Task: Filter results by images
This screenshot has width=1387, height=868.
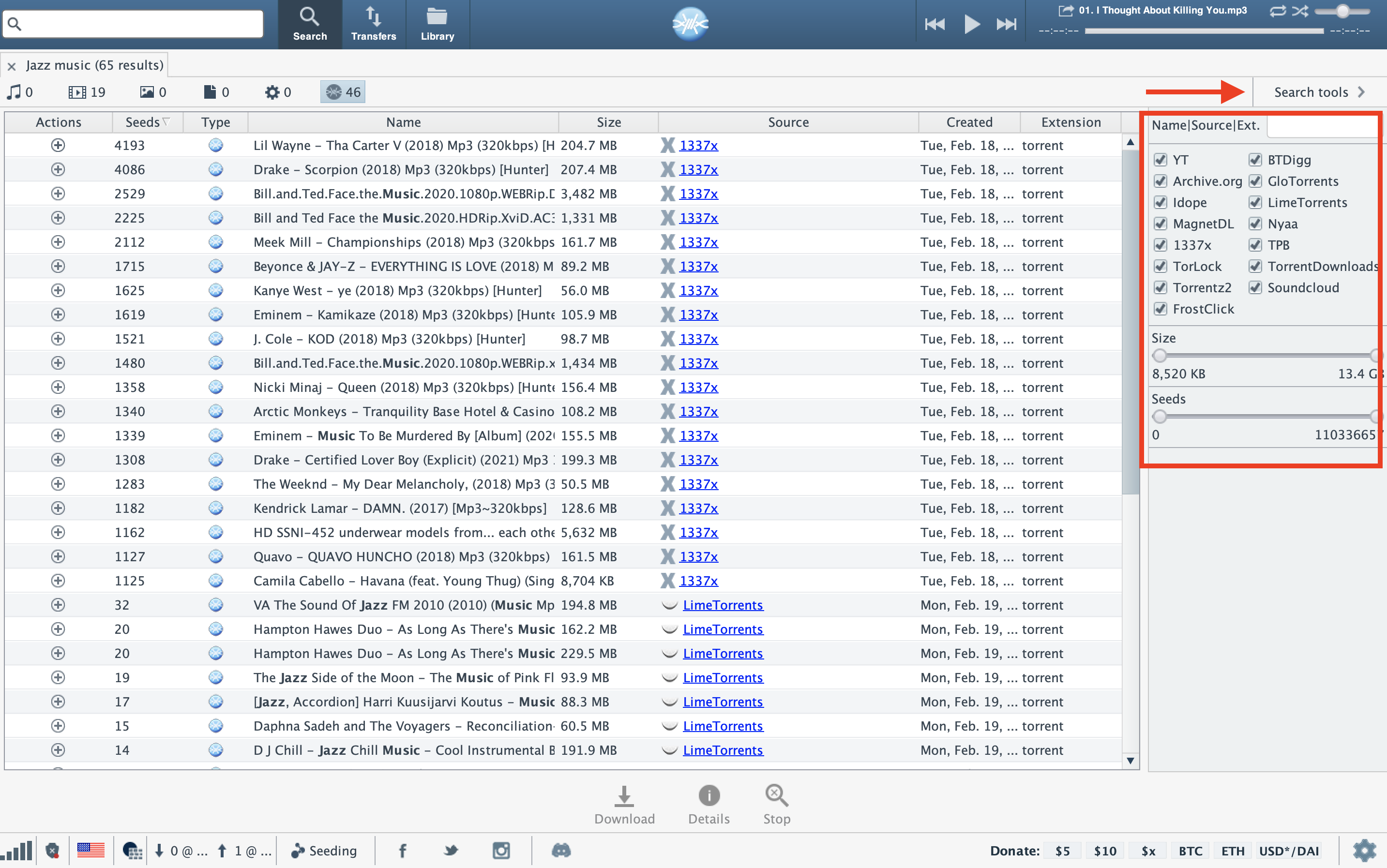Action: [153, 92]
